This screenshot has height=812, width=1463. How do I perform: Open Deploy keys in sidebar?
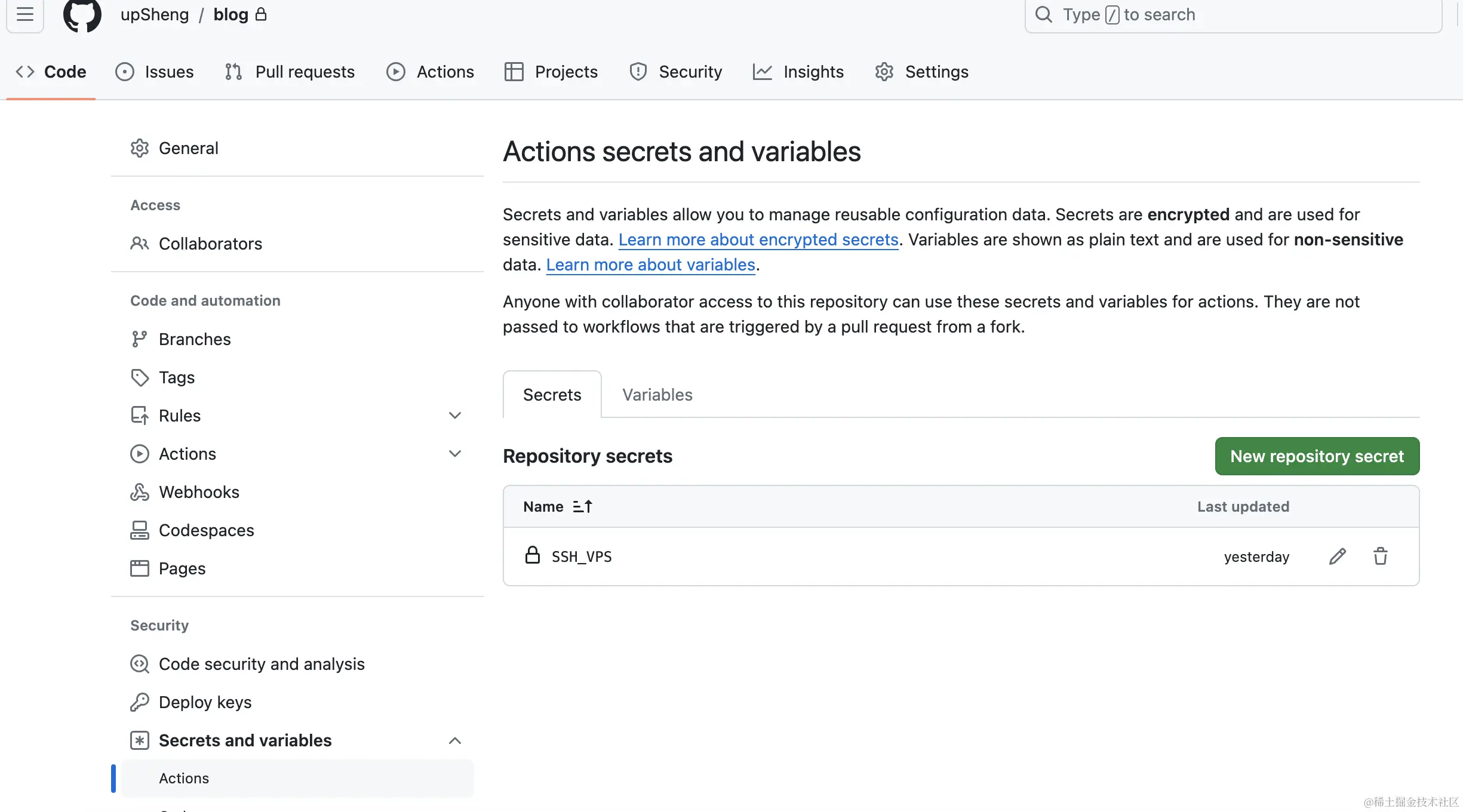pos(205,702)
